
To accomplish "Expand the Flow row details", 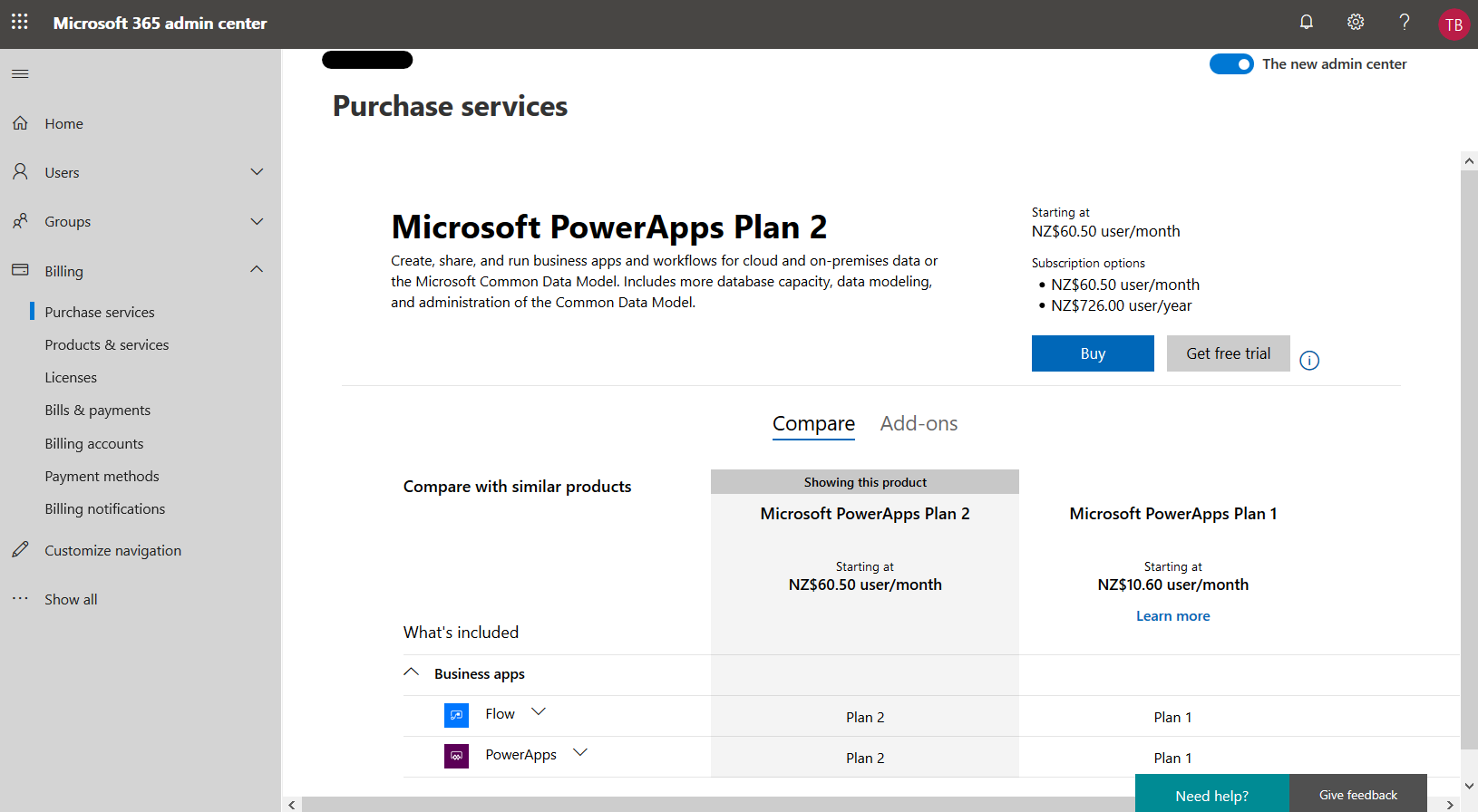I will coord(539,711).
